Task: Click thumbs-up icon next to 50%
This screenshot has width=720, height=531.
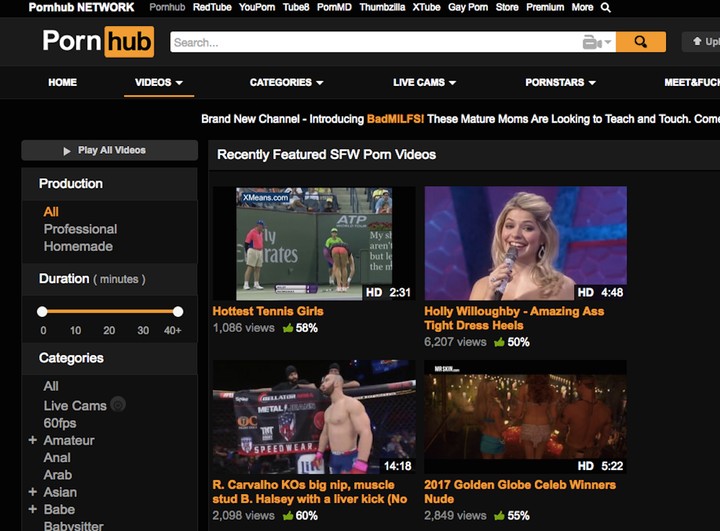Action: click(x=499, y=342)
